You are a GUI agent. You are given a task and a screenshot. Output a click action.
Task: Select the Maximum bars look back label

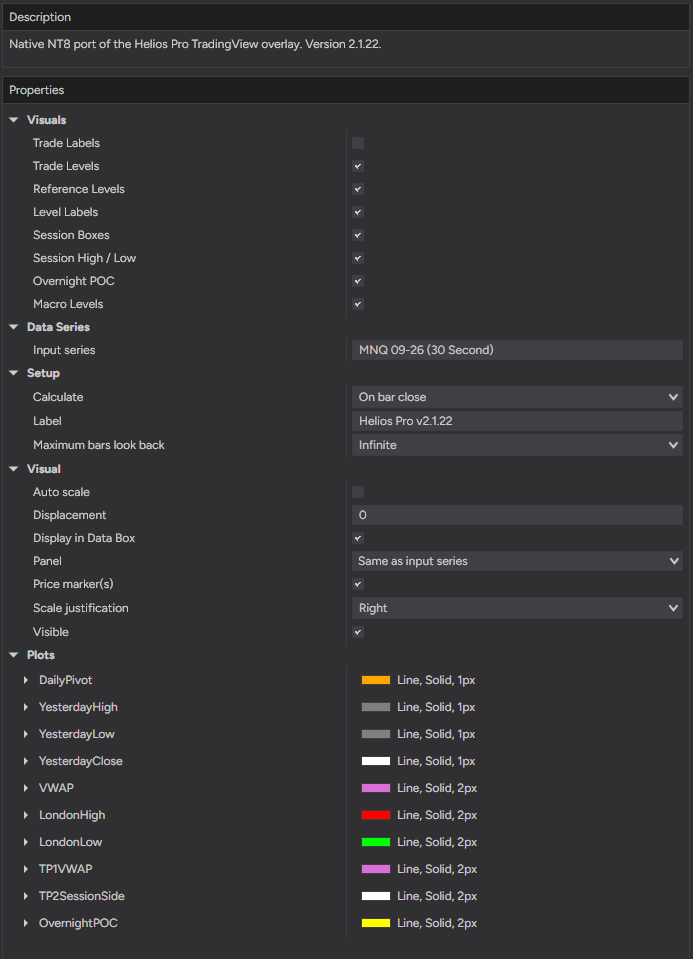[98, 445]
